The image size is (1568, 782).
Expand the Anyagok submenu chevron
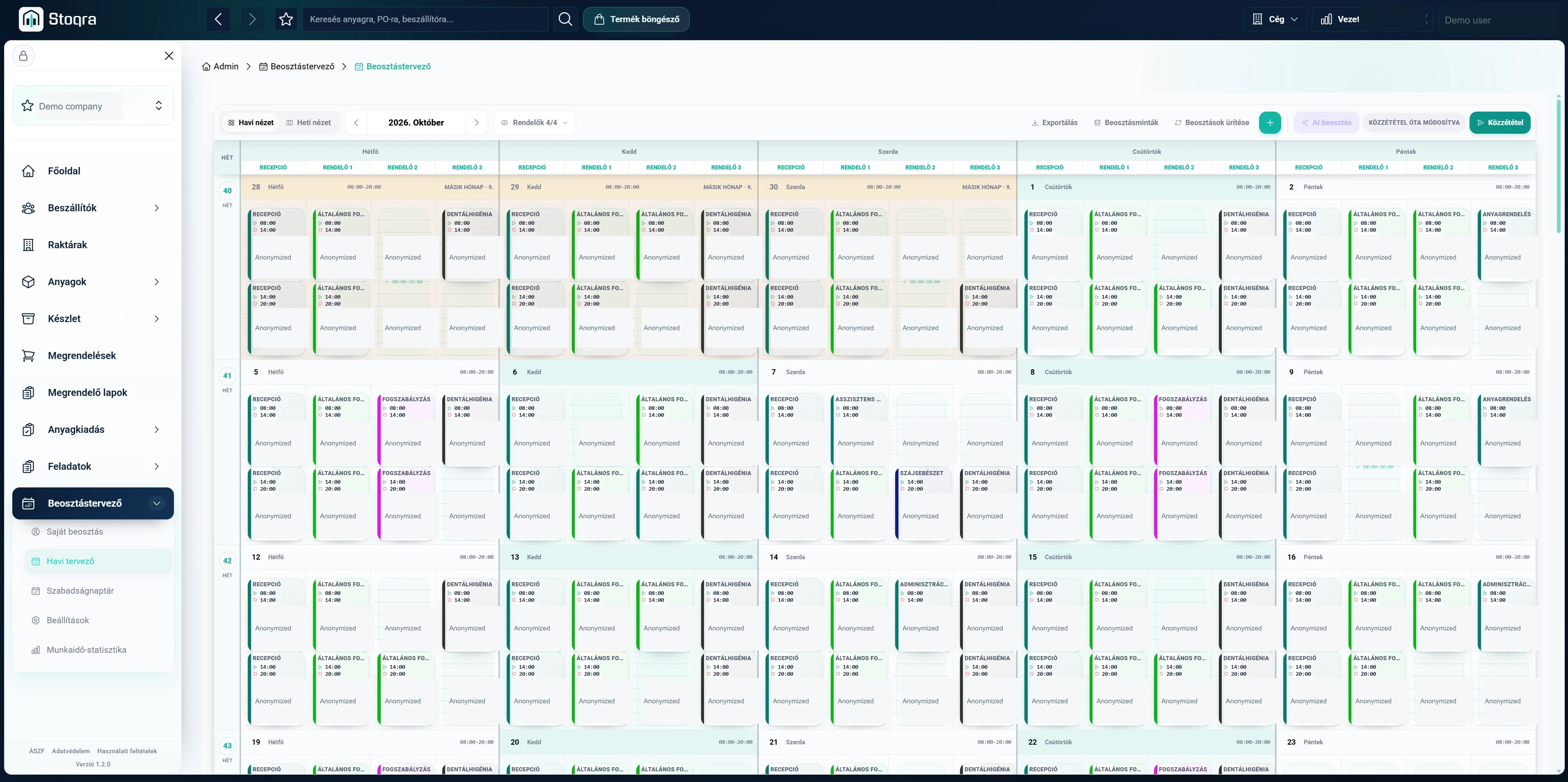(156, 282)
